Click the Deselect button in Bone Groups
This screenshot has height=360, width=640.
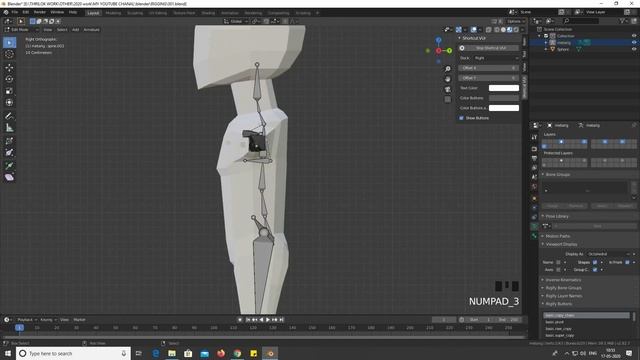point(625,206)
